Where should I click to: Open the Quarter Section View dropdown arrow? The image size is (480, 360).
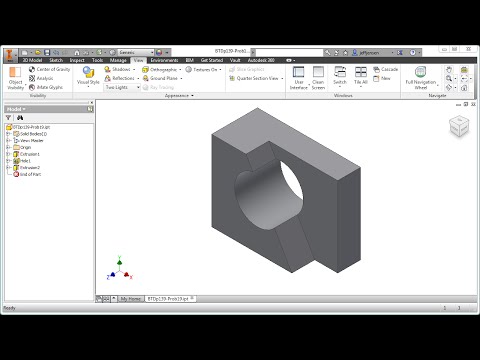tap(282, 79)
